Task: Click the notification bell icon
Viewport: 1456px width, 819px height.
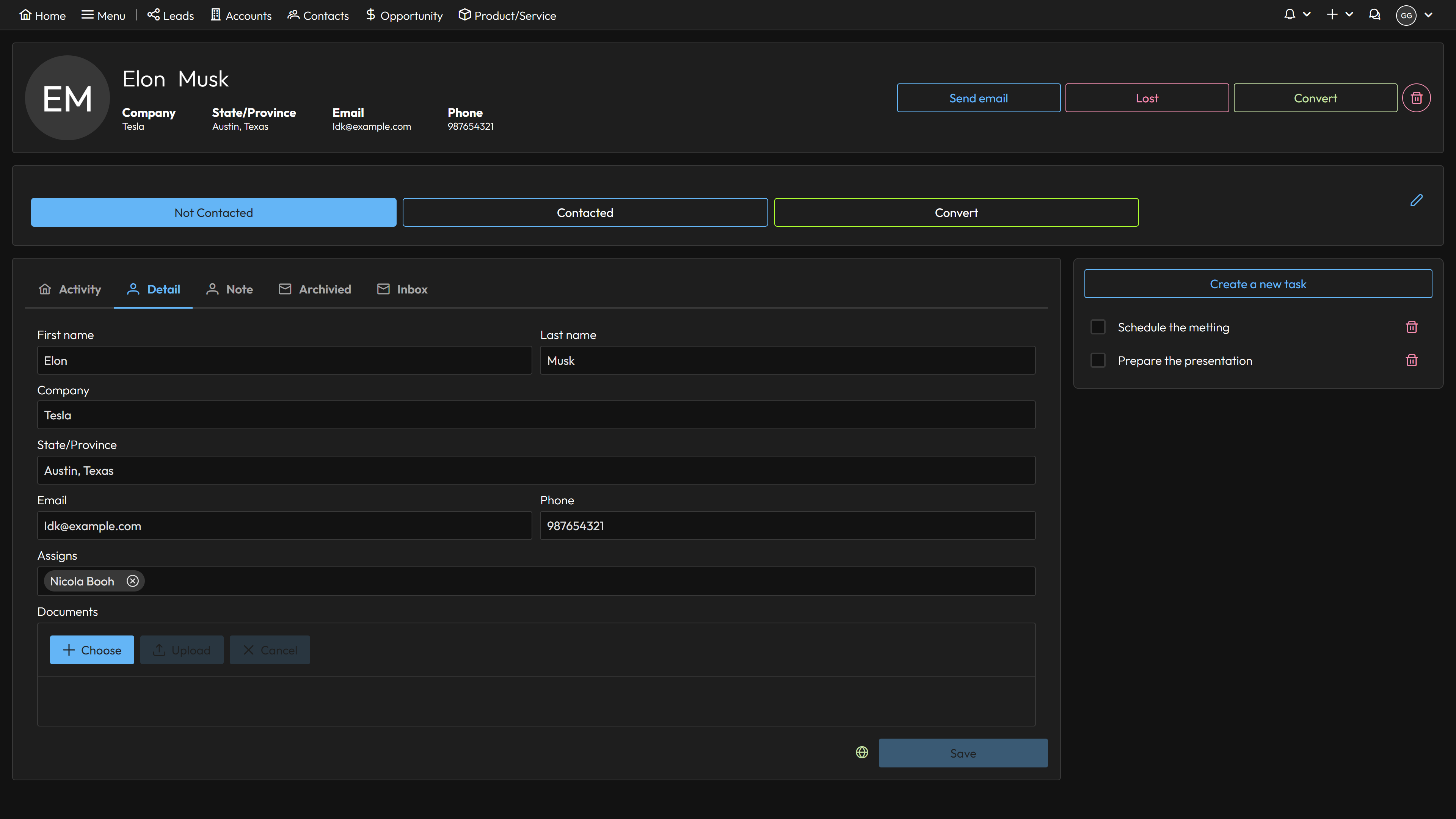Action: click(x=1289, y=15)
